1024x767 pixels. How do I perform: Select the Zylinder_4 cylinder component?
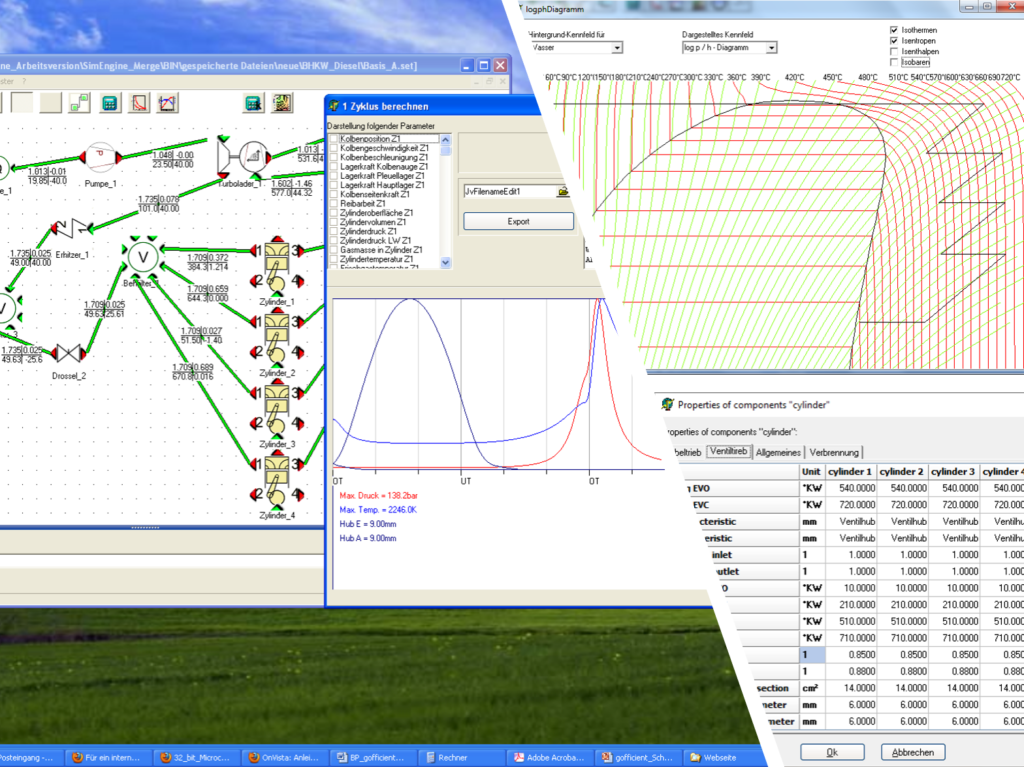tap(277, 480)
